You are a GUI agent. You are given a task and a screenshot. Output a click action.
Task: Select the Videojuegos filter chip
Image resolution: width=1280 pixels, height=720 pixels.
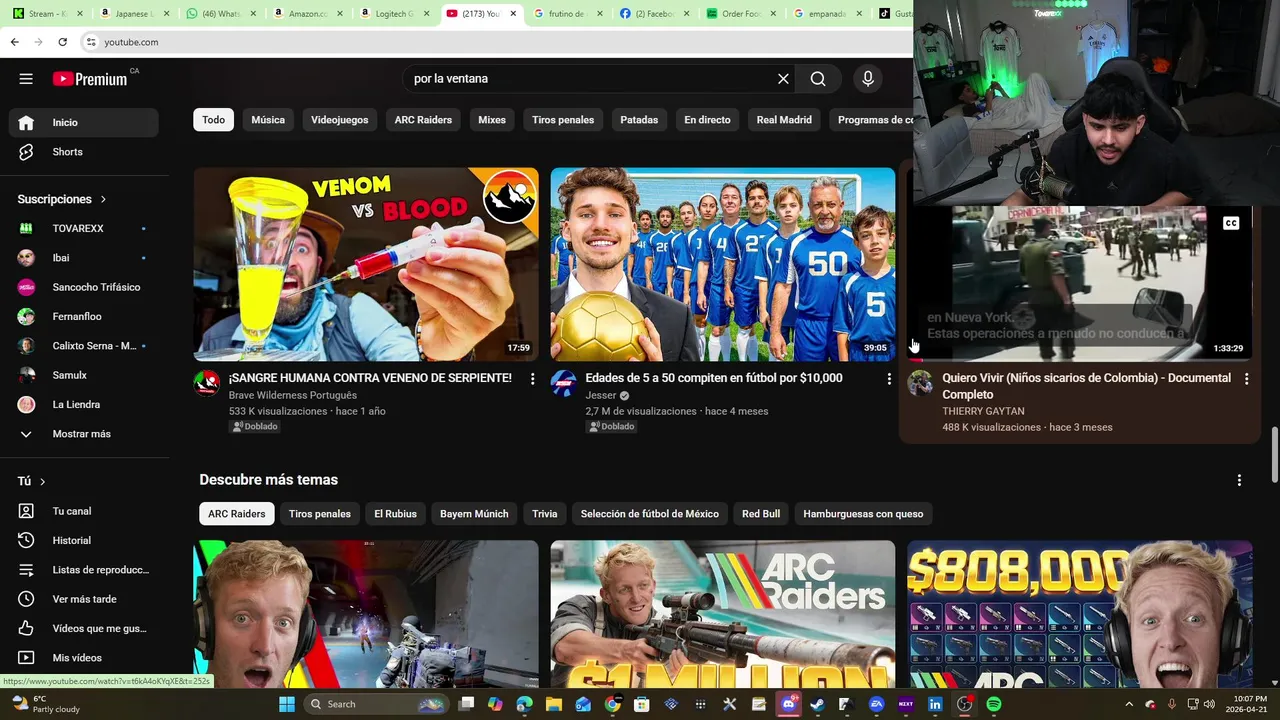click(x=339, y=120)
